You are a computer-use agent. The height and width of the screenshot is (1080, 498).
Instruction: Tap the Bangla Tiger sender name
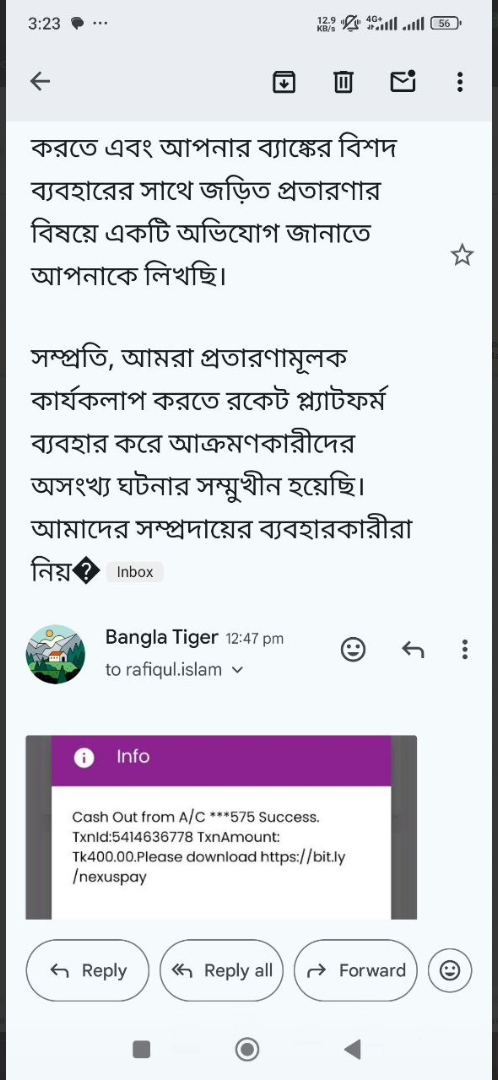point(161,637)
